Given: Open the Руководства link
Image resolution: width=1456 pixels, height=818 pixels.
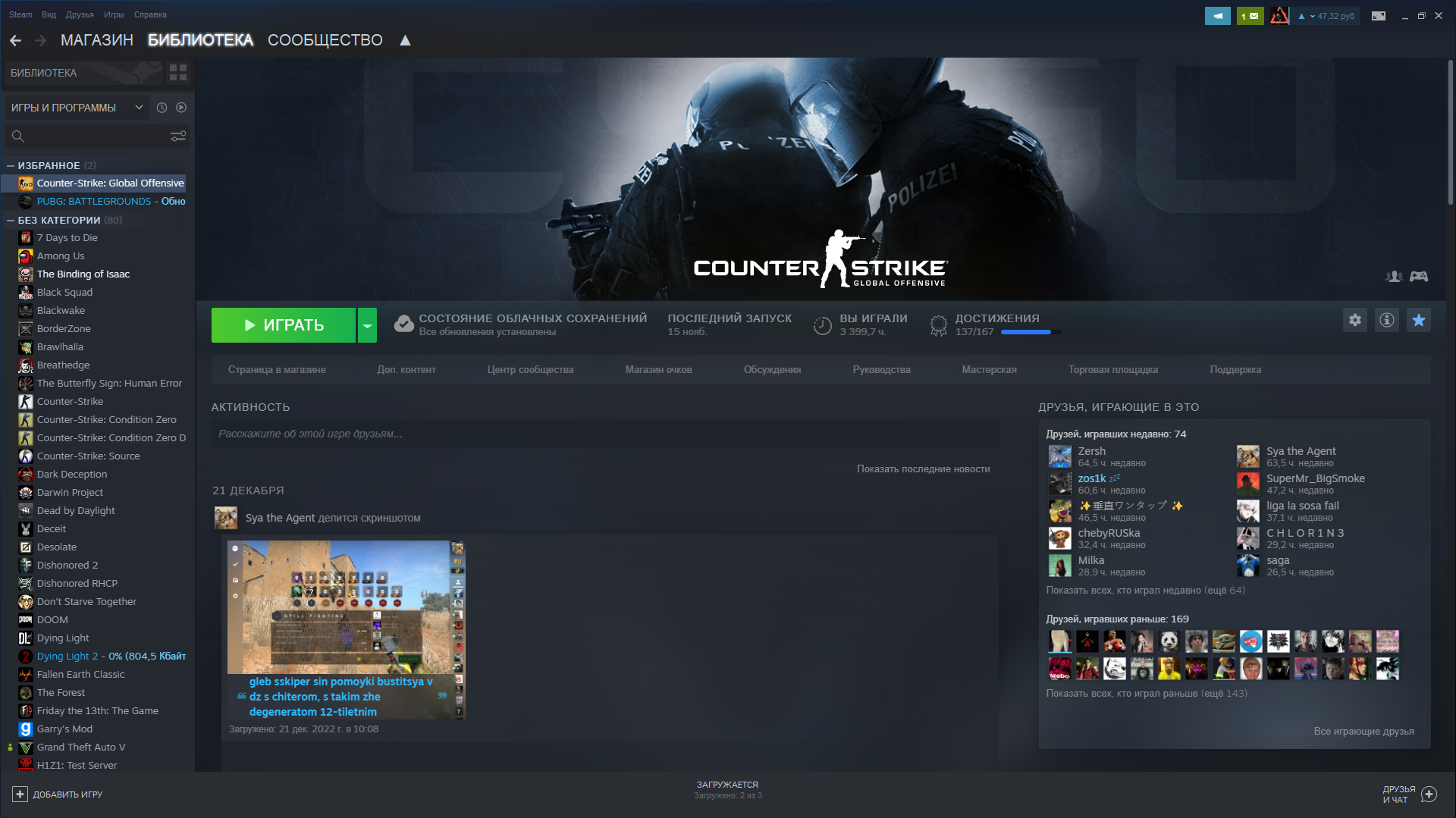Looking at the screenshot, I should [881, 370].
